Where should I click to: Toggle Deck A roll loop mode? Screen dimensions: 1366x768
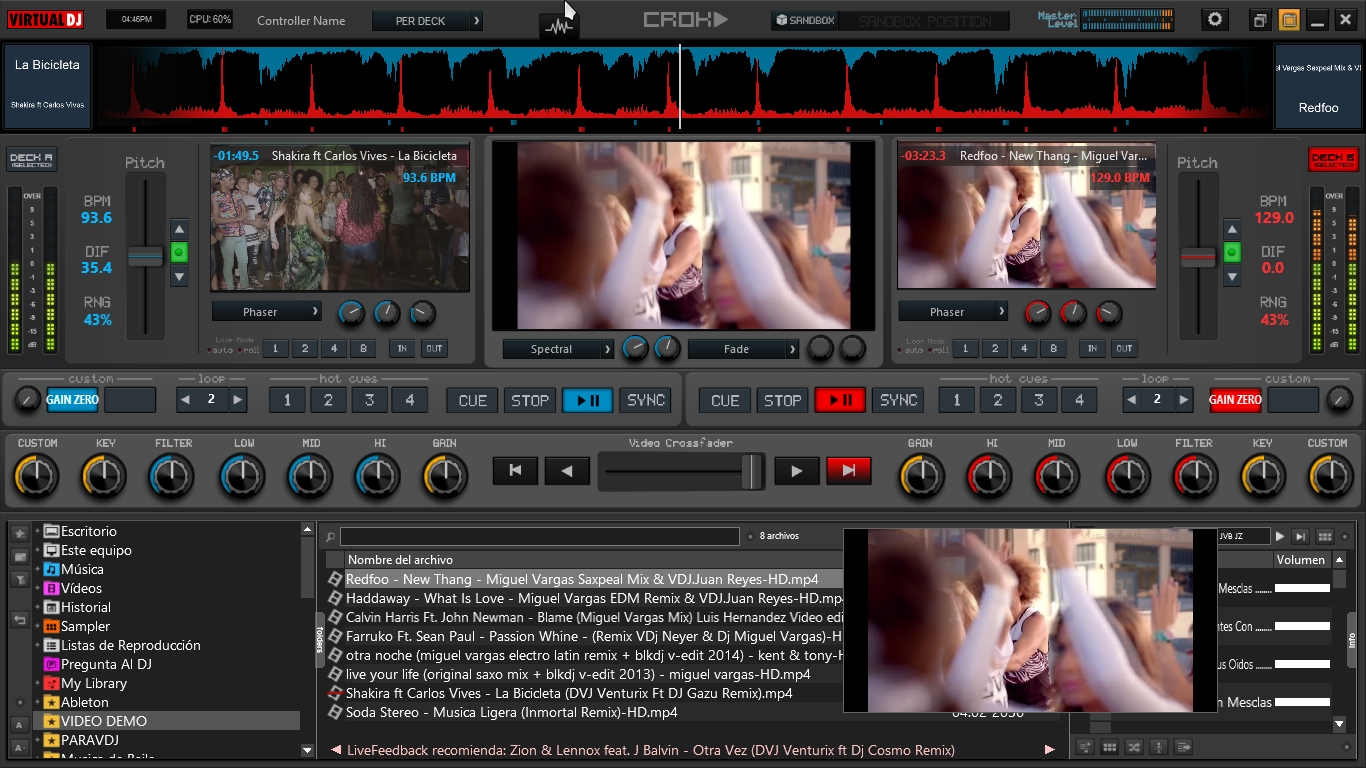tap(247, 350)
